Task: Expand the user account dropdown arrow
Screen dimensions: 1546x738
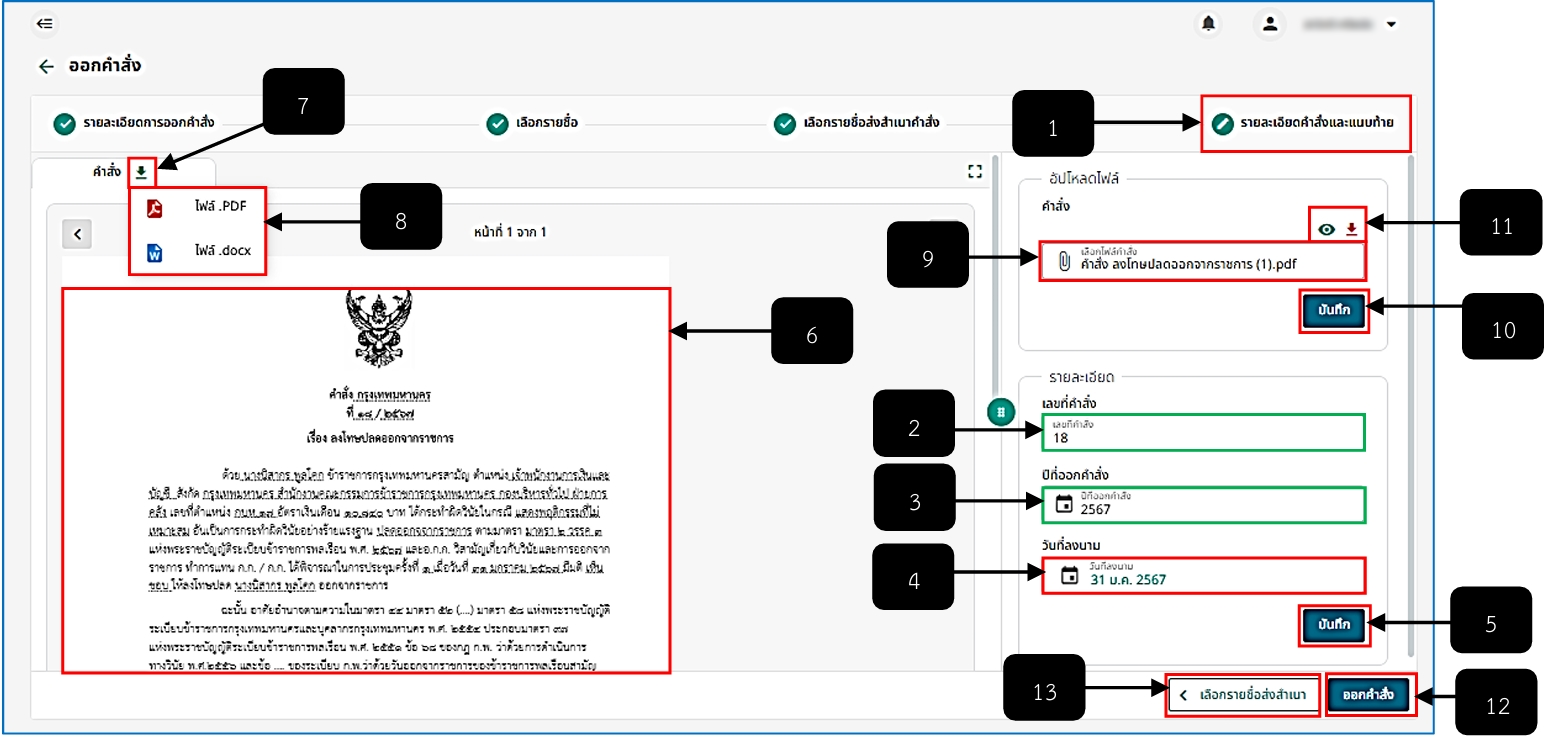Action: [x=1391, y=25]
